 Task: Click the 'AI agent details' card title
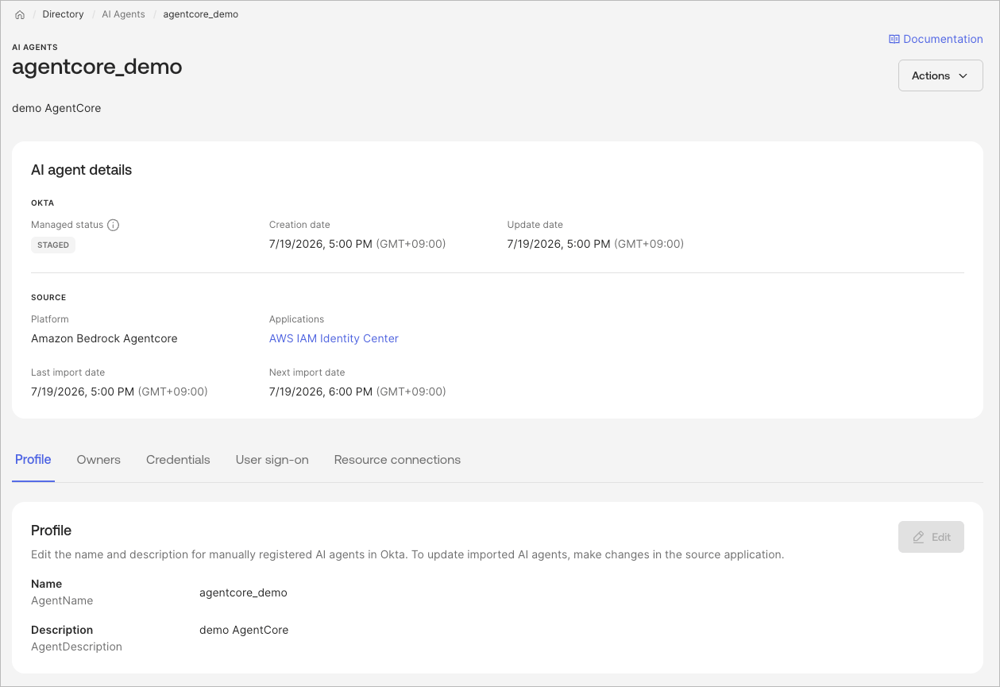[82, 170]
